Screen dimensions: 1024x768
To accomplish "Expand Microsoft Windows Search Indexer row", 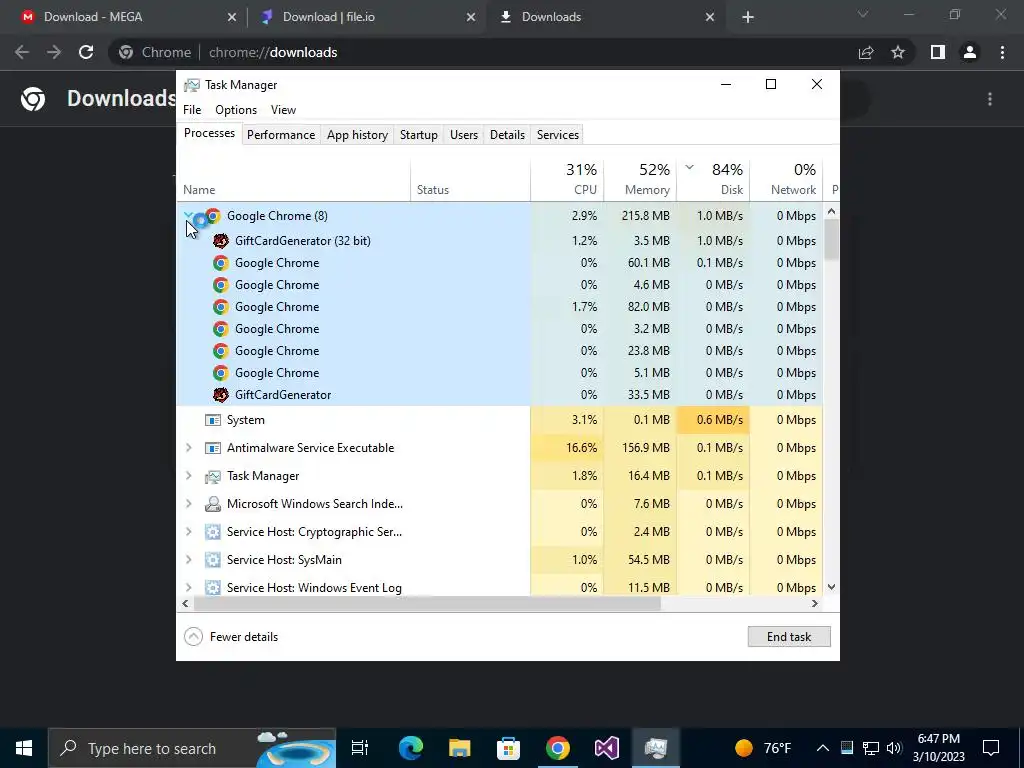I will tap(189, 504).
